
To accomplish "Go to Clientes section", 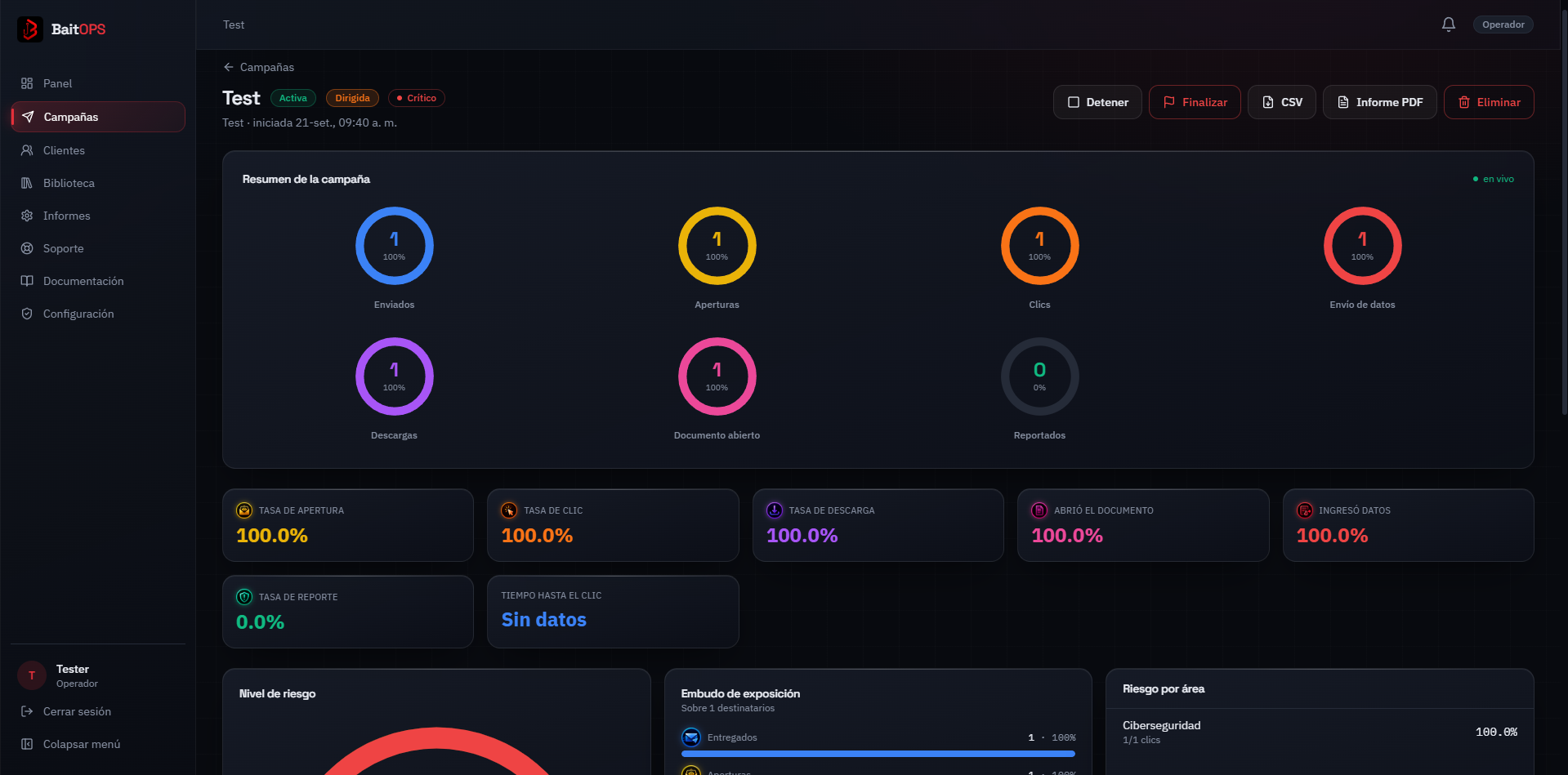I will click(98, 150).
